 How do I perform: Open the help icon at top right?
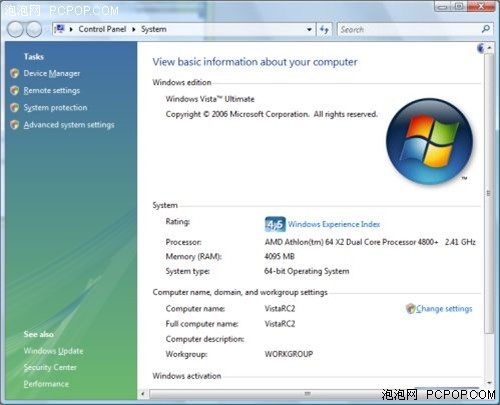click(x=480, y=48)
